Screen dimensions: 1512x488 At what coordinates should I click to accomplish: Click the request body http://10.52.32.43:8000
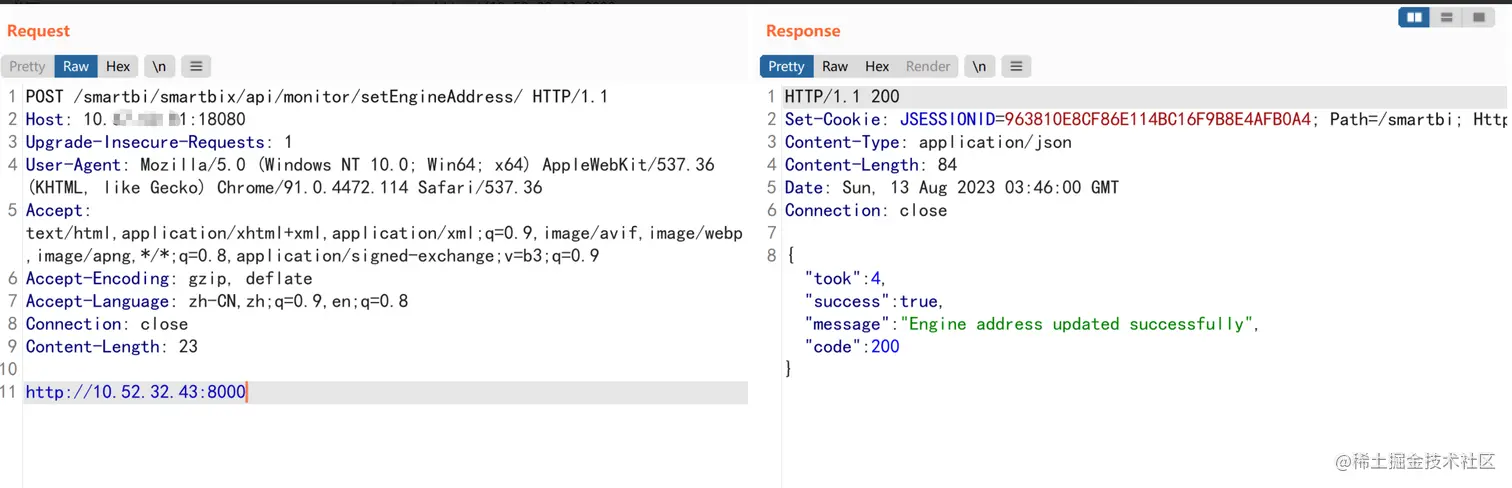[x=136, y=392]
